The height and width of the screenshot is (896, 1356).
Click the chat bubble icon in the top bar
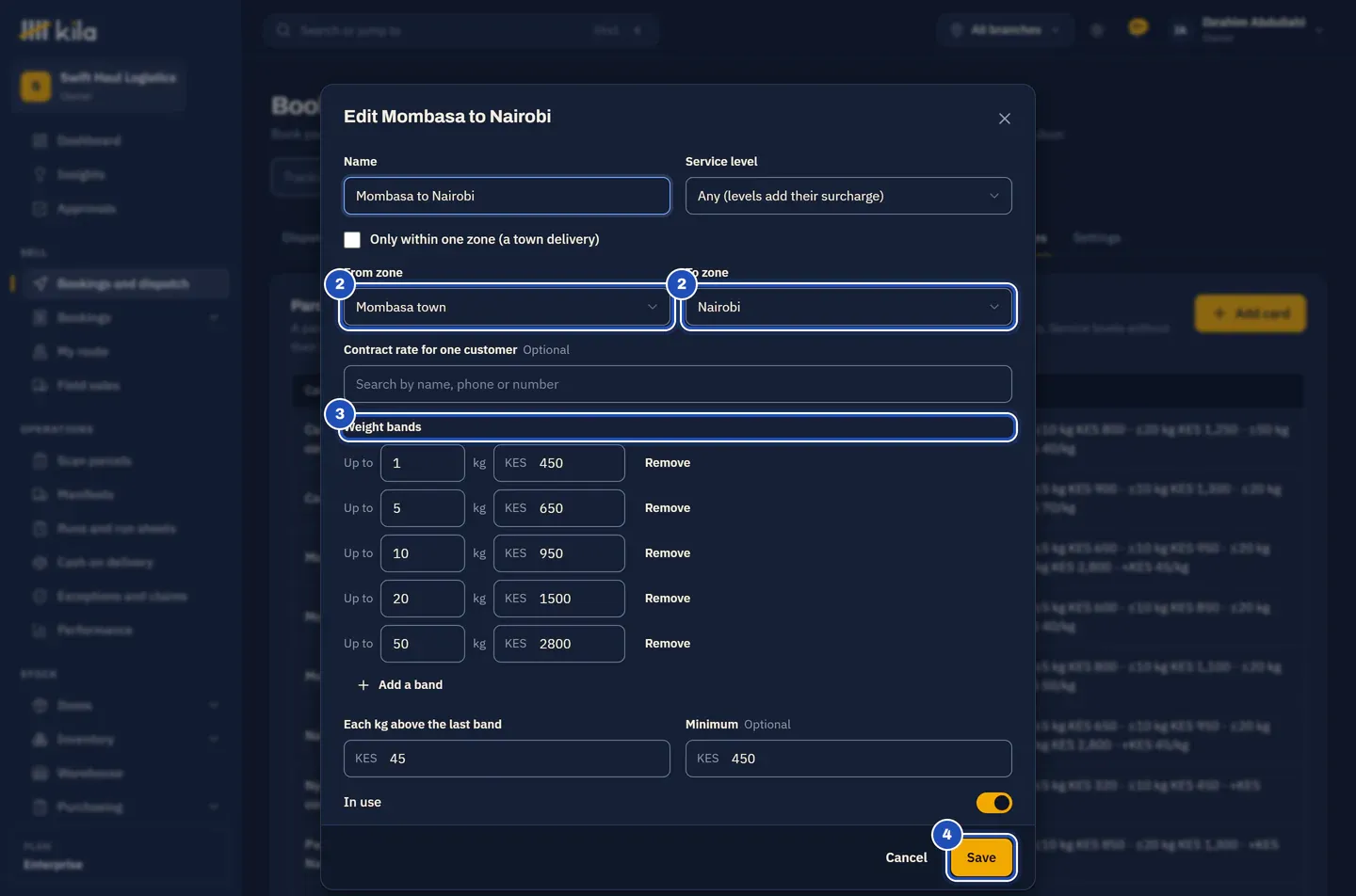pyautogui.click(x=1138, y=28)
